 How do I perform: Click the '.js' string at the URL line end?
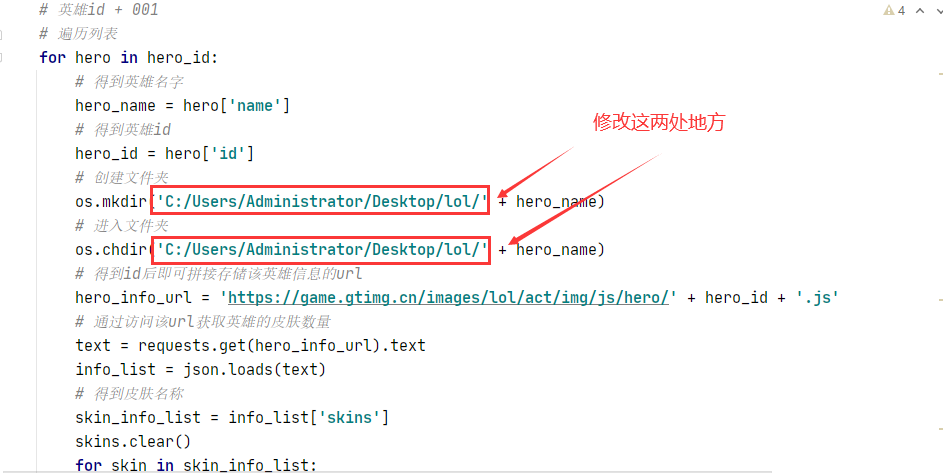817,297
